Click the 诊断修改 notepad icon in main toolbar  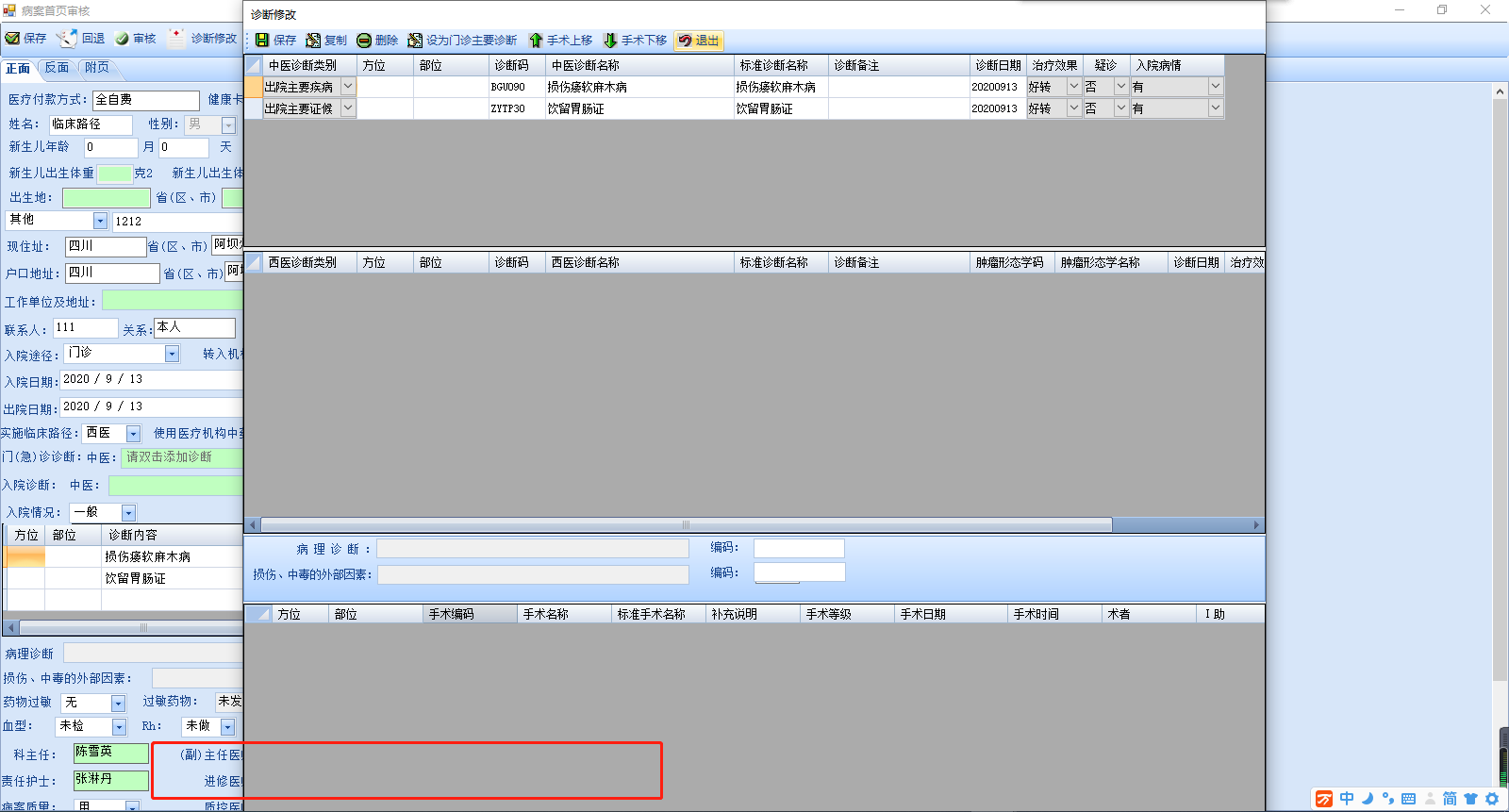pyautogui.click(x=176, y=38)
